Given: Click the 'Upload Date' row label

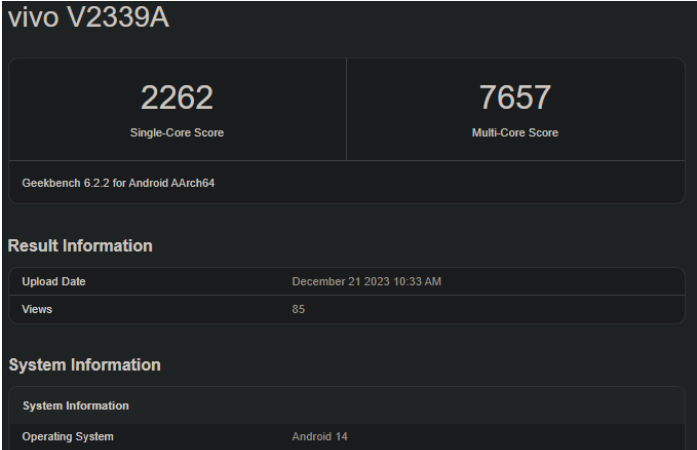Looking at the screenshot, I should pos(54,281).
